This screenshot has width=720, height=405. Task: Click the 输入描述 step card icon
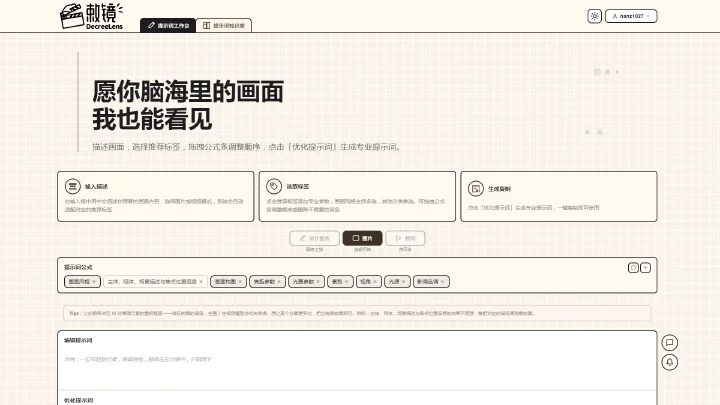click(x=73, y=186)
